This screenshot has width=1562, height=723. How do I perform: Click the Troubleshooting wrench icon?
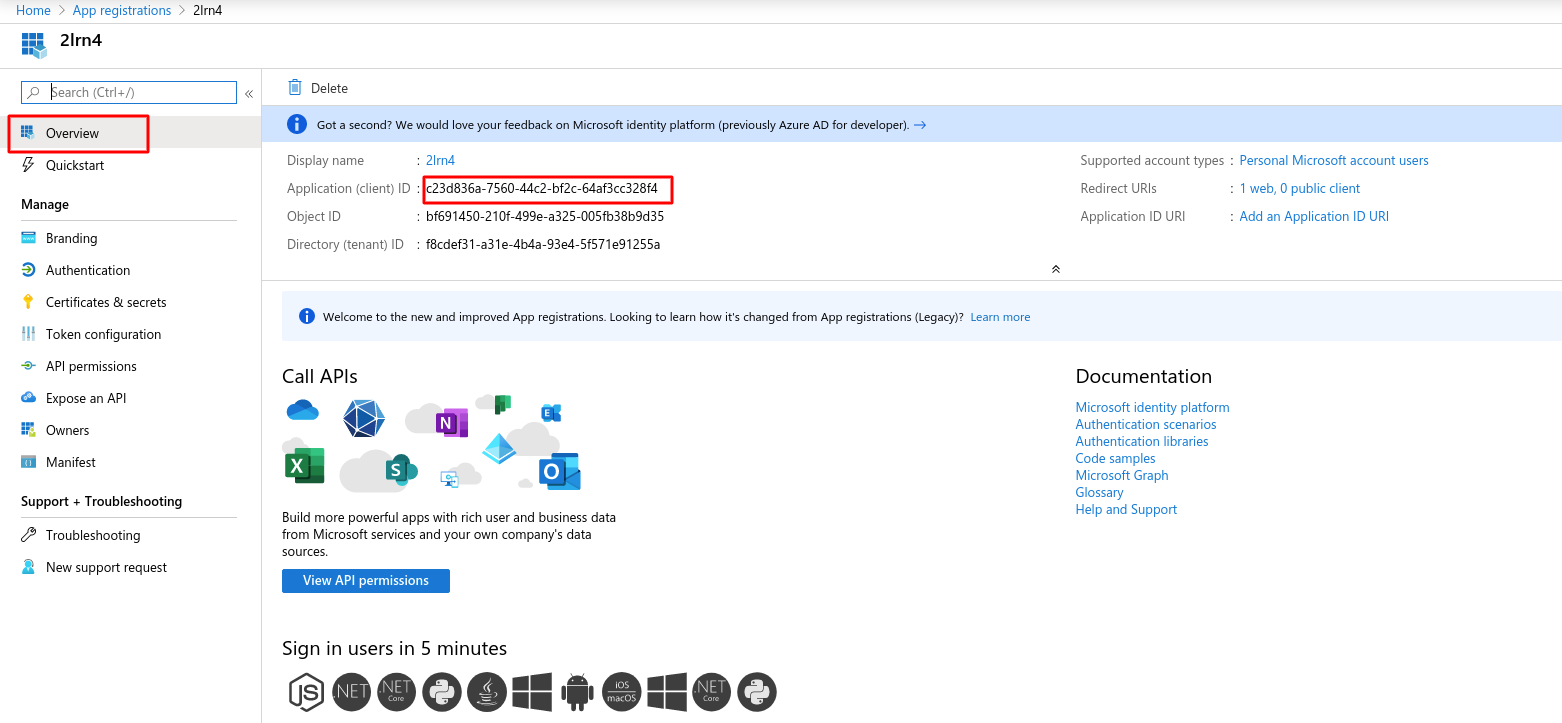pyautogui.click(x=28, y=535)
